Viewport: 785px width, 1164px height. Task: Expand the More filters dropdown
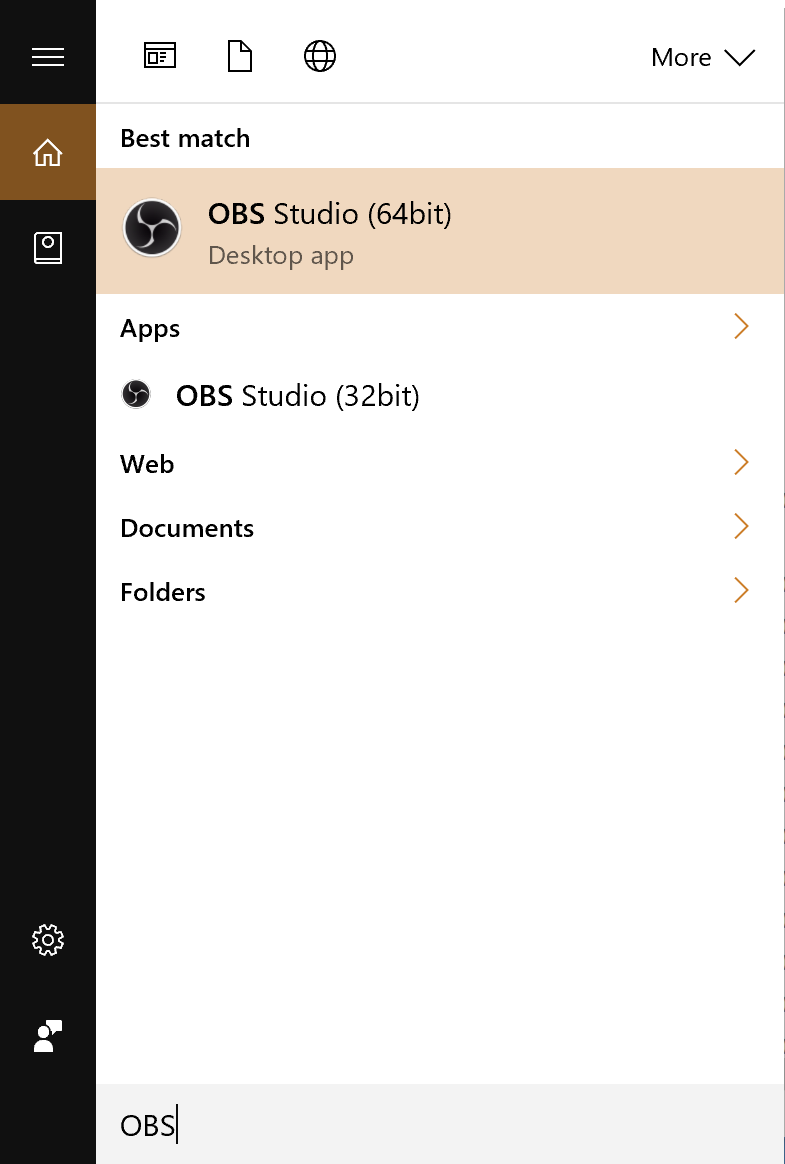click(703, 57)
